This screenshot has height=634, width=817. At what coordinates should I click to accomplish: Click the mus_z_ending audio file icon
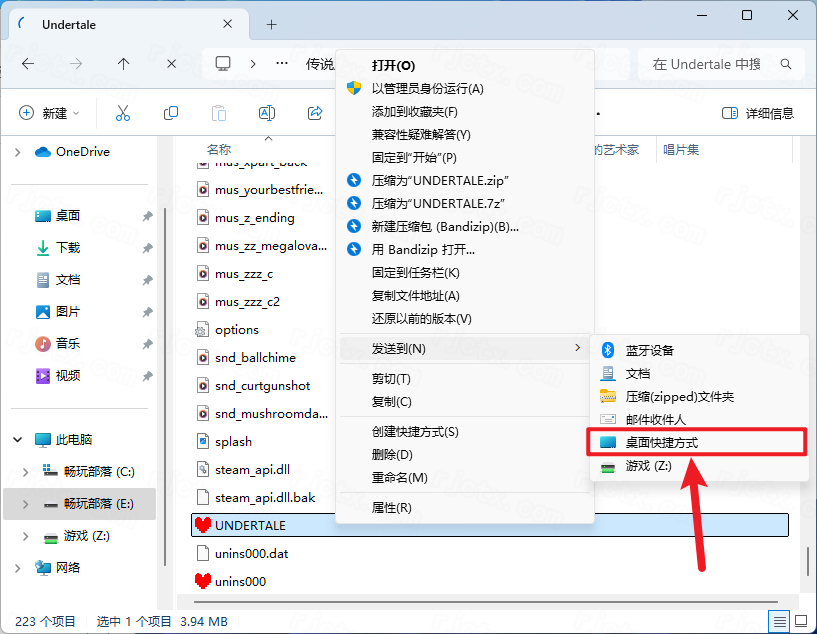pyautogui.click(x=202, y=217)
